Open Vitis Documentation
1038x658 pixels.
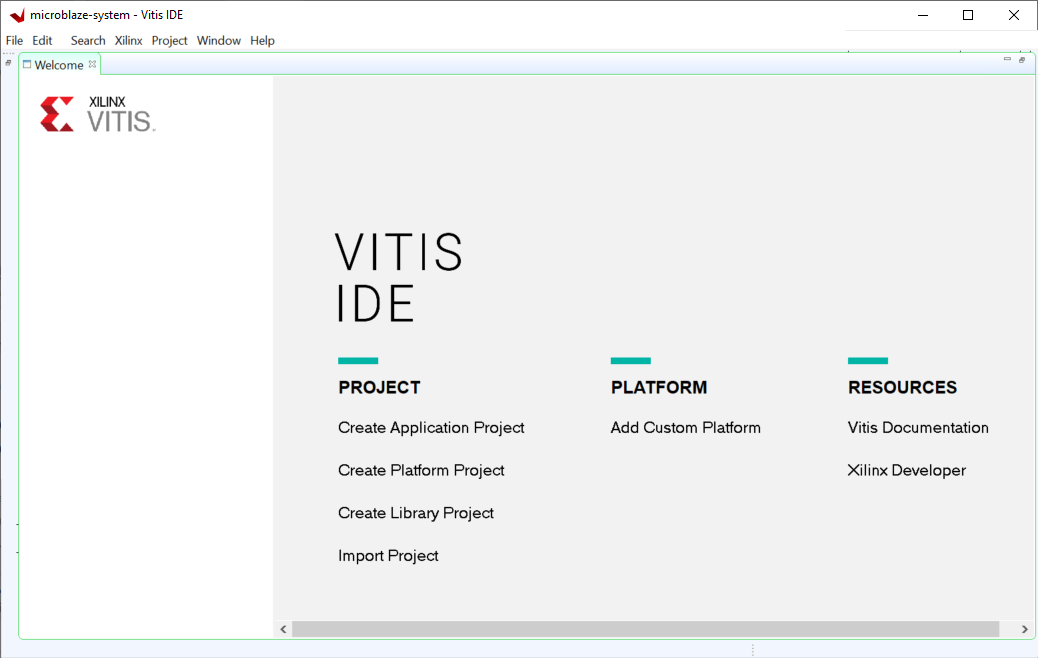click(918, 428)
